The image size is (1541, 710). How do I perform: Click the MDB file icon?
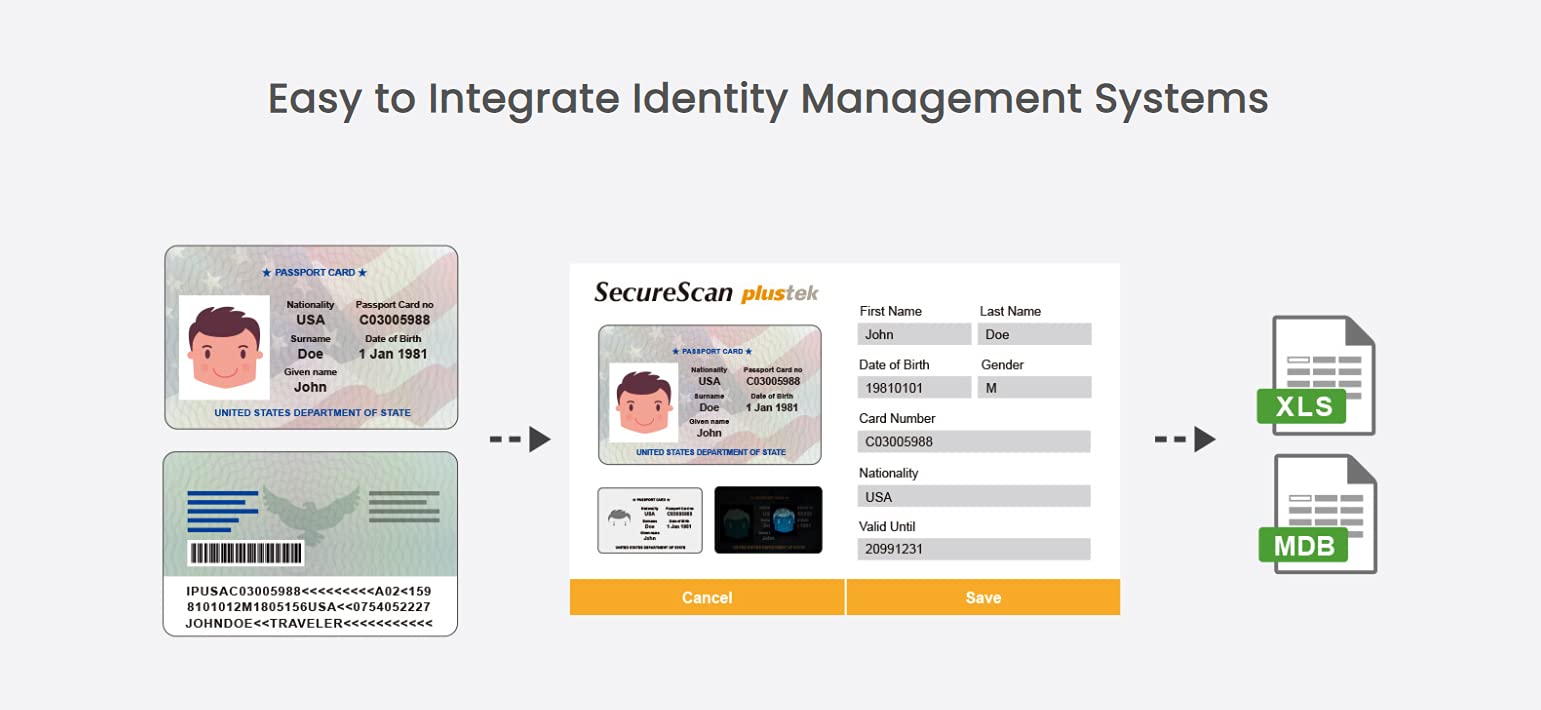[1317, 514]
